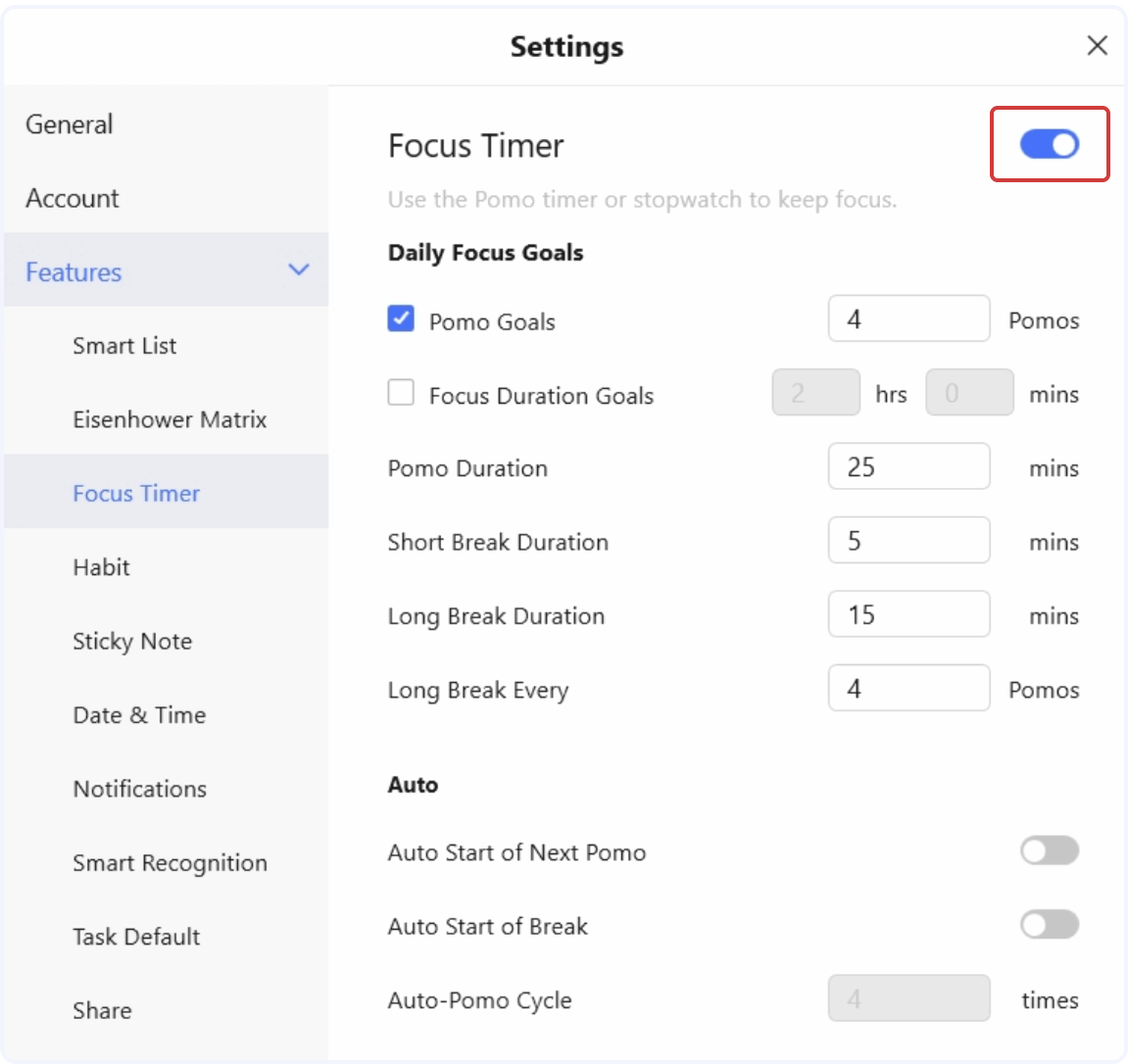Open the Date & Time settings
Image resolution: width=1128 pixels, height=1064 pixels.
[139, 715]
